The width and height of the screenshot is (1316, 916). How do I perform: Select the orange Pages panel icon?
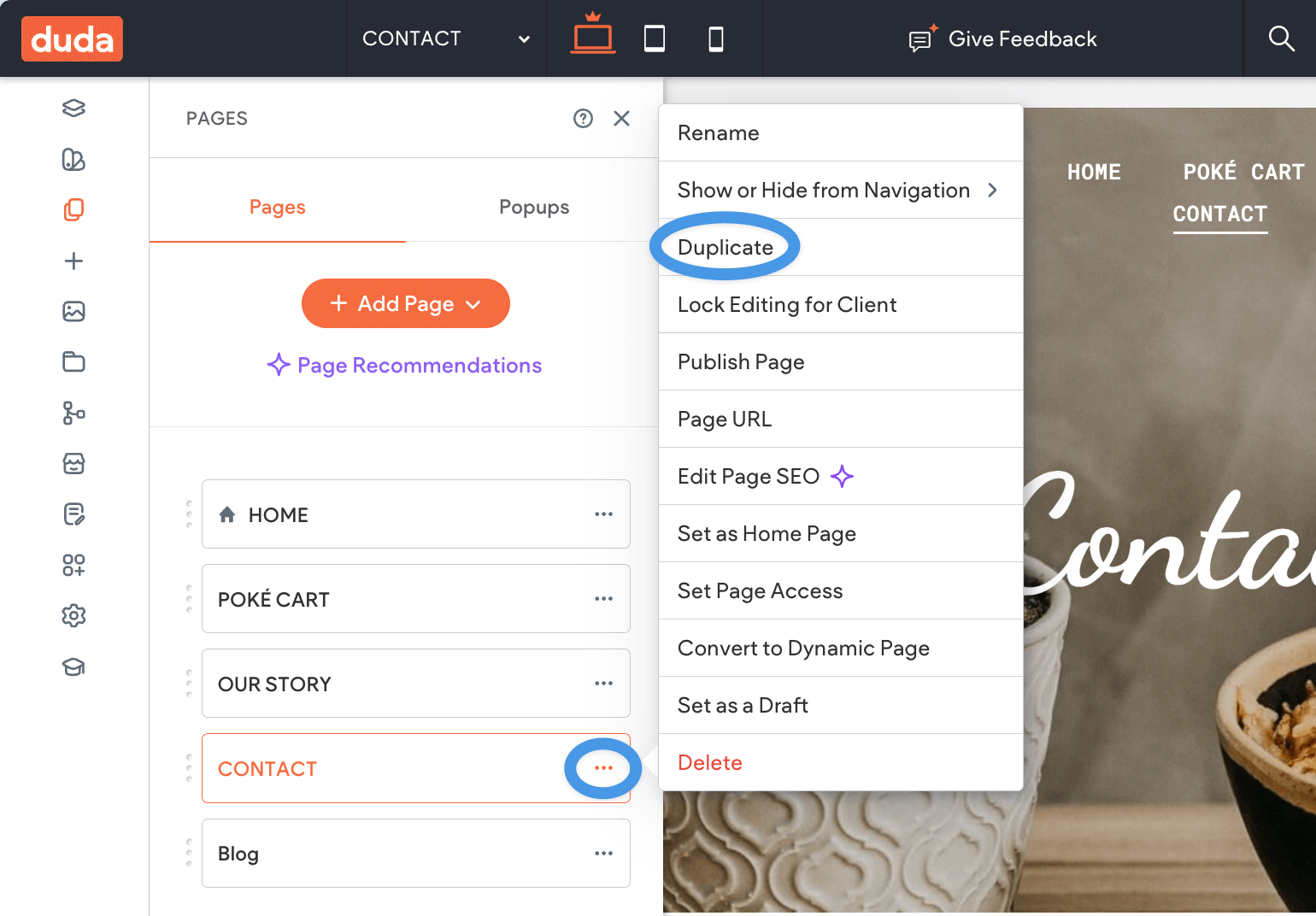point(73,209)
